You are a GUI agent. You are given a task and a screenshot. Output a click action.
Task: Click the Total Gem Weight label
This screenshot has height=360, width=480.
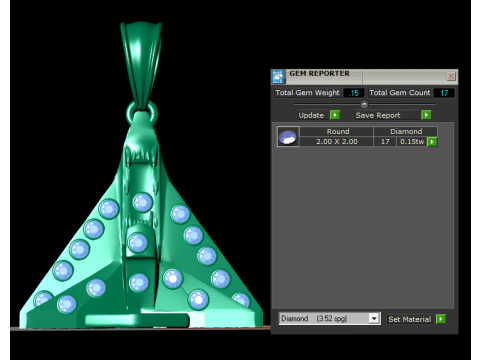[307, 93]
